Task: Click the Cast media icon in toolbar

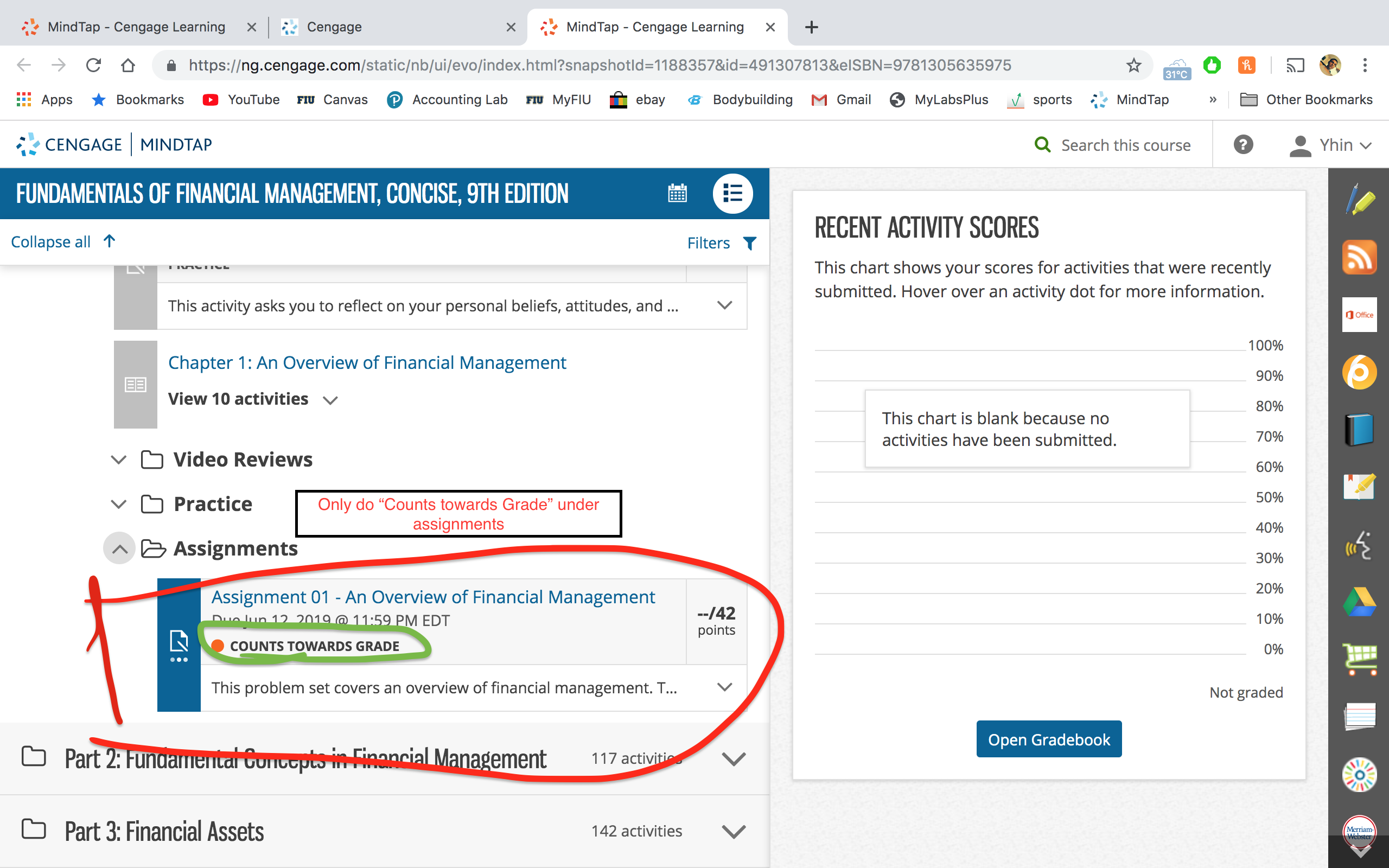Action: pyautogui.click(x=1295, y=66)
